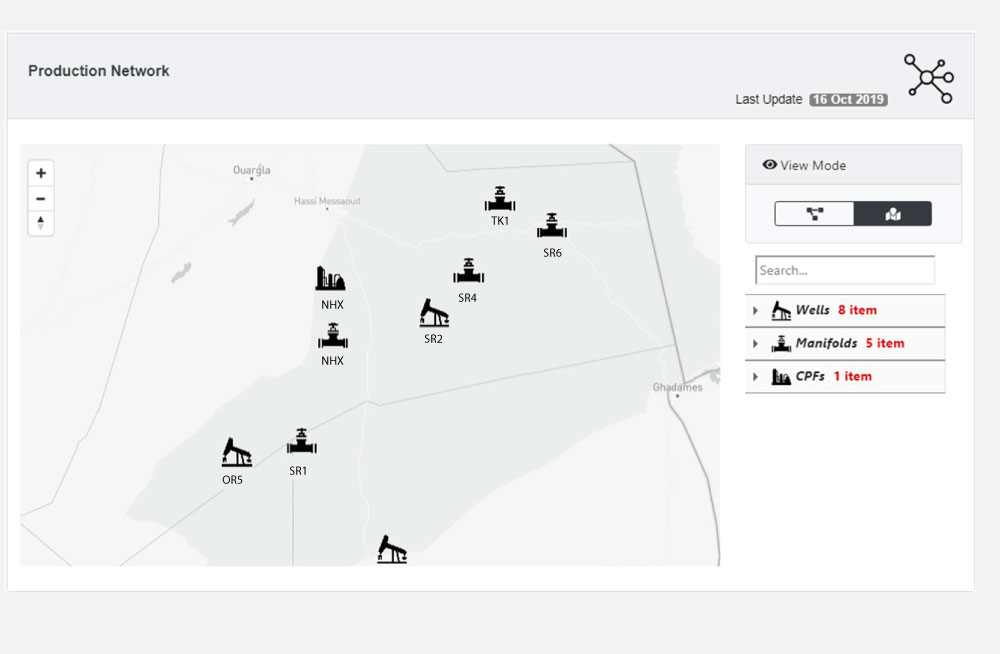
Task: Click the pumpjack icon at map bottom
Action: (x=391, y=549)
